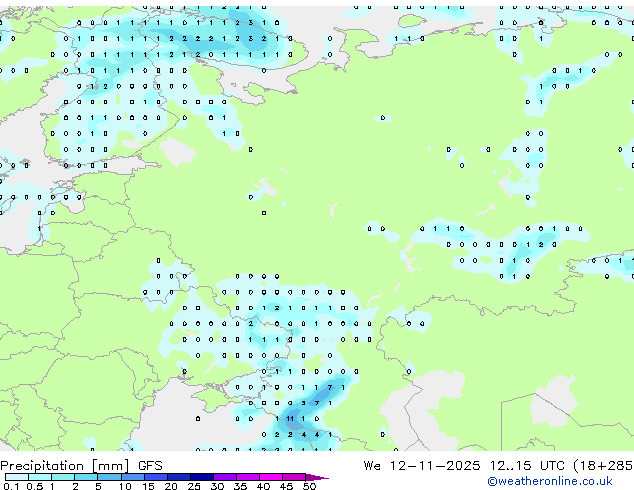The width and height of the screenshot is (634, 490).
Task: Click the legend label "20"
Action: tap(171, 486)
